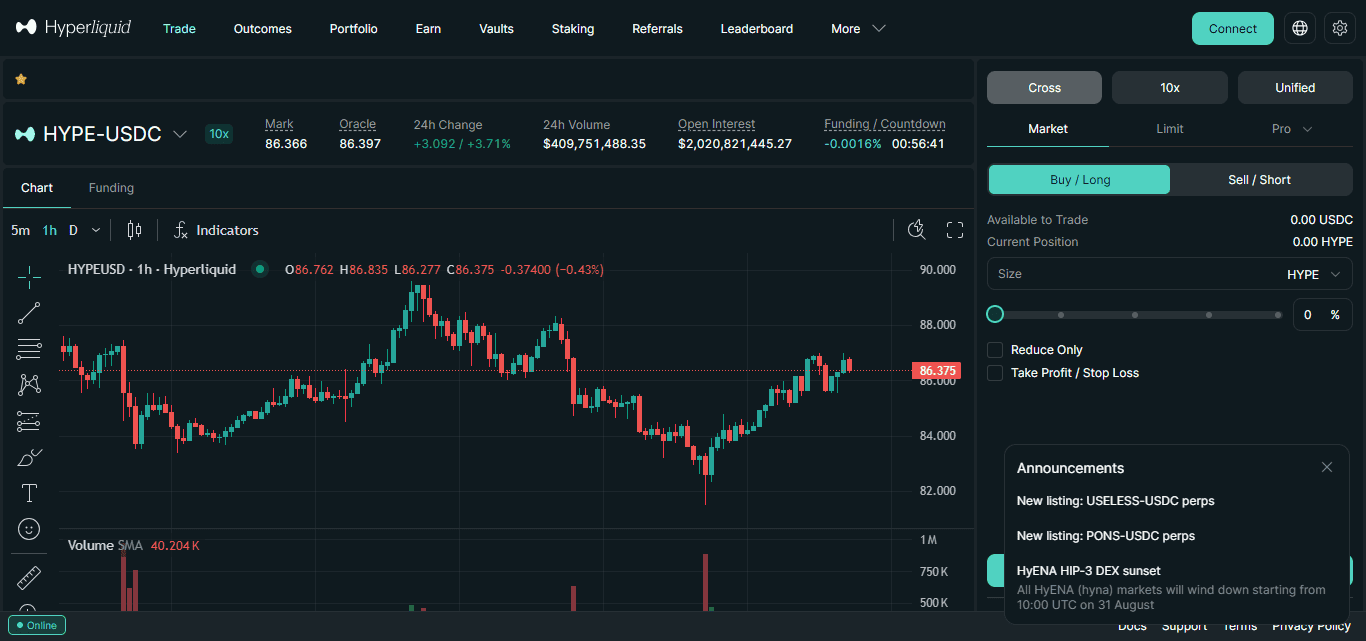Enable Take Profit / Stop Loss checkbox
This screenshot has width=1366, height=641.
pos(995,373)
